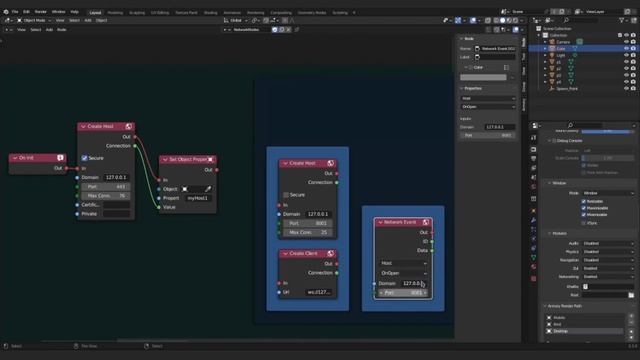Toggle eye visibility for Cube
Screen dimensions: 640x360
click(626, 49)
